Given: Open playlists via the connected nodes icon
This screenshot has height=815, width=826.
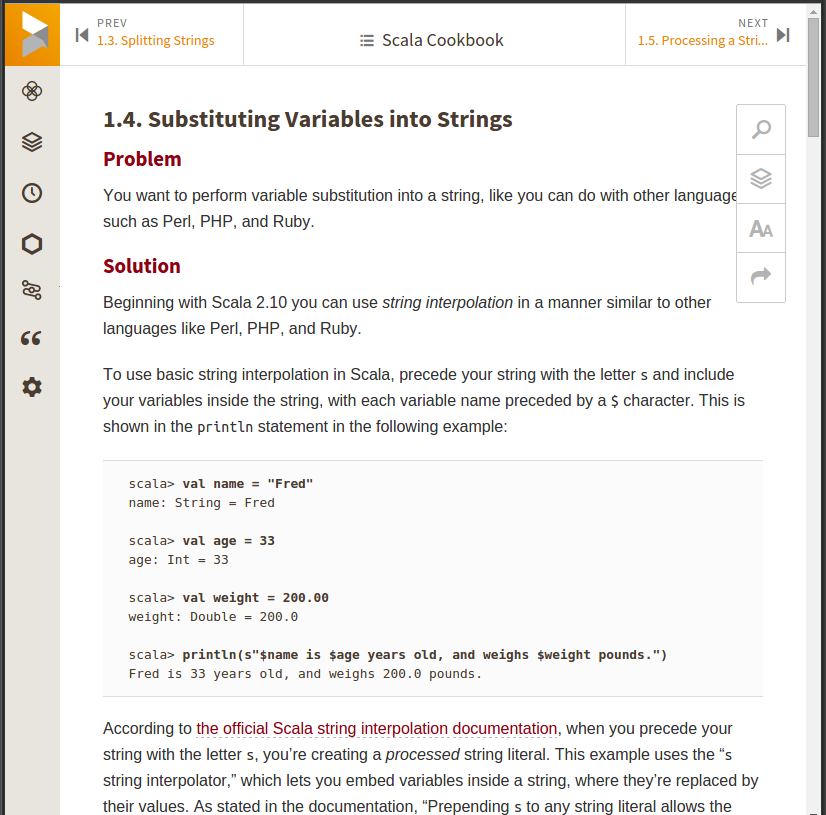Looking at the screenshot, I should 31,291.
